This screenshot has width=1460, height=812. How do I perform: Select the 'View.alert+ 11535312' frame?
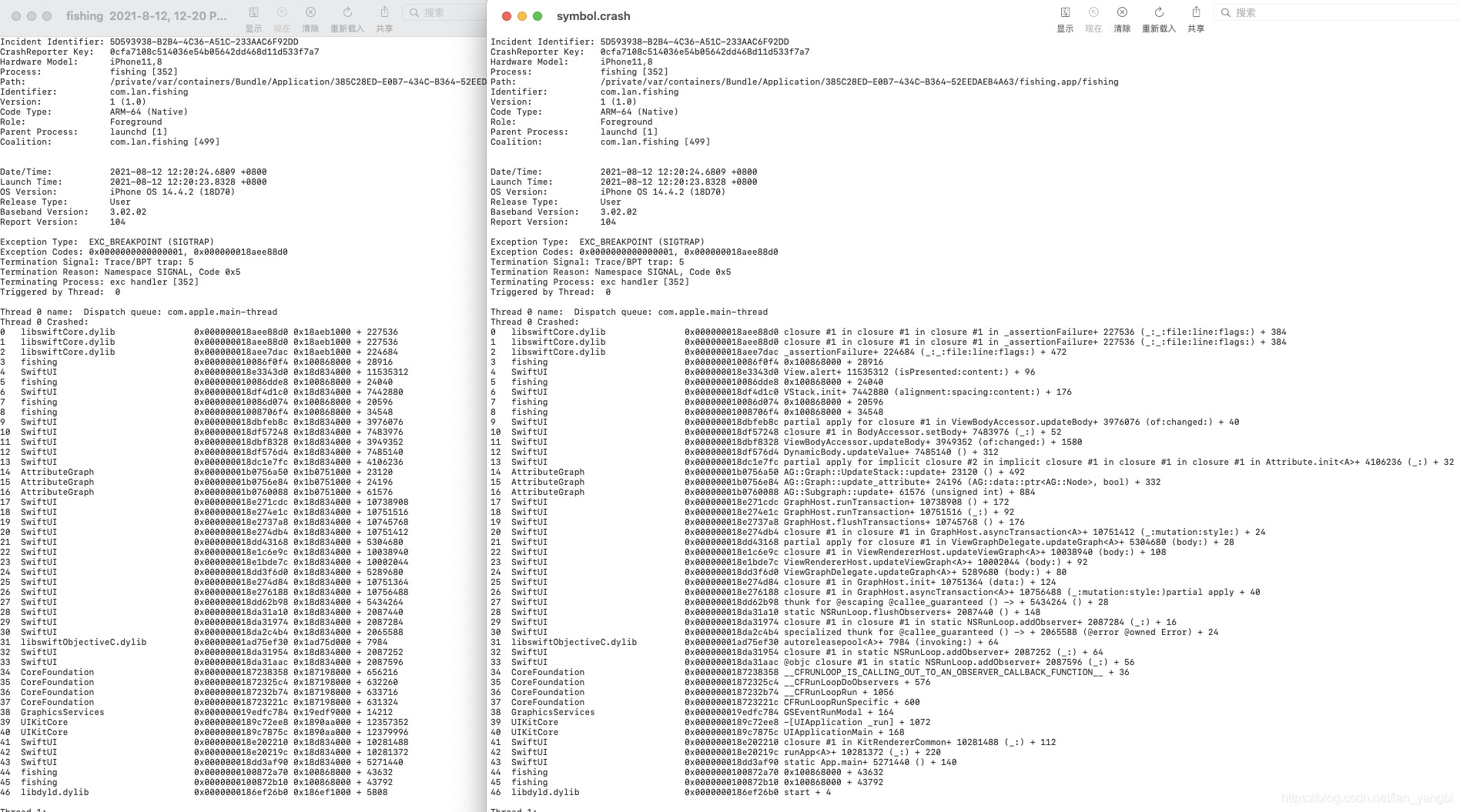(x=763, y=372)
